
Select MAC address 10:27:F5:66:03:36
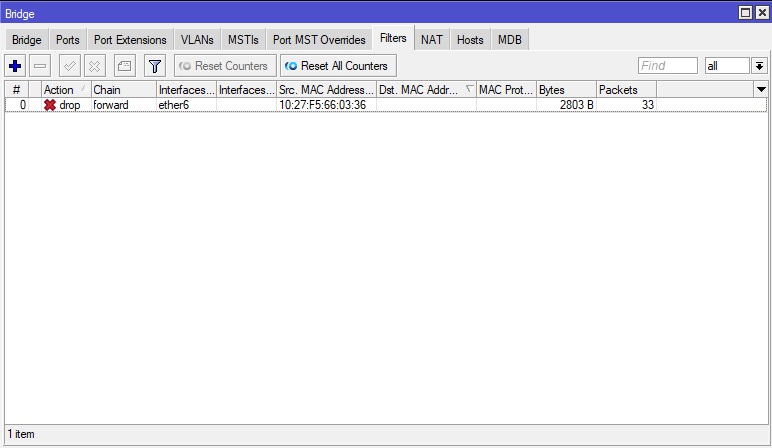pos(322,105)
